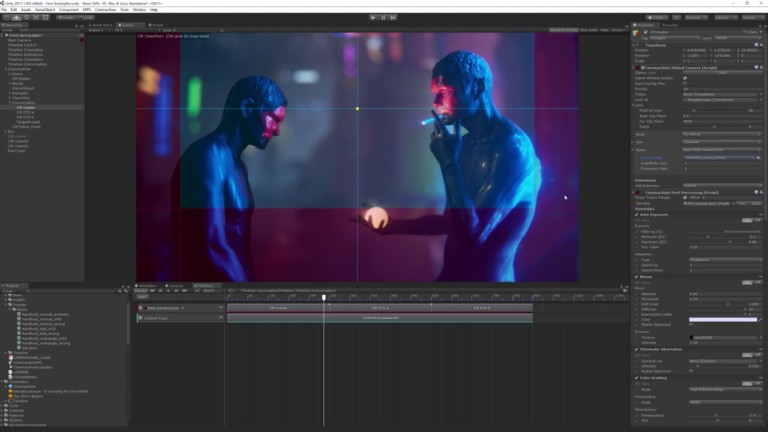768x432 pixels.
Task: Toggle the Color Grading checkbox
Action: 637,378
